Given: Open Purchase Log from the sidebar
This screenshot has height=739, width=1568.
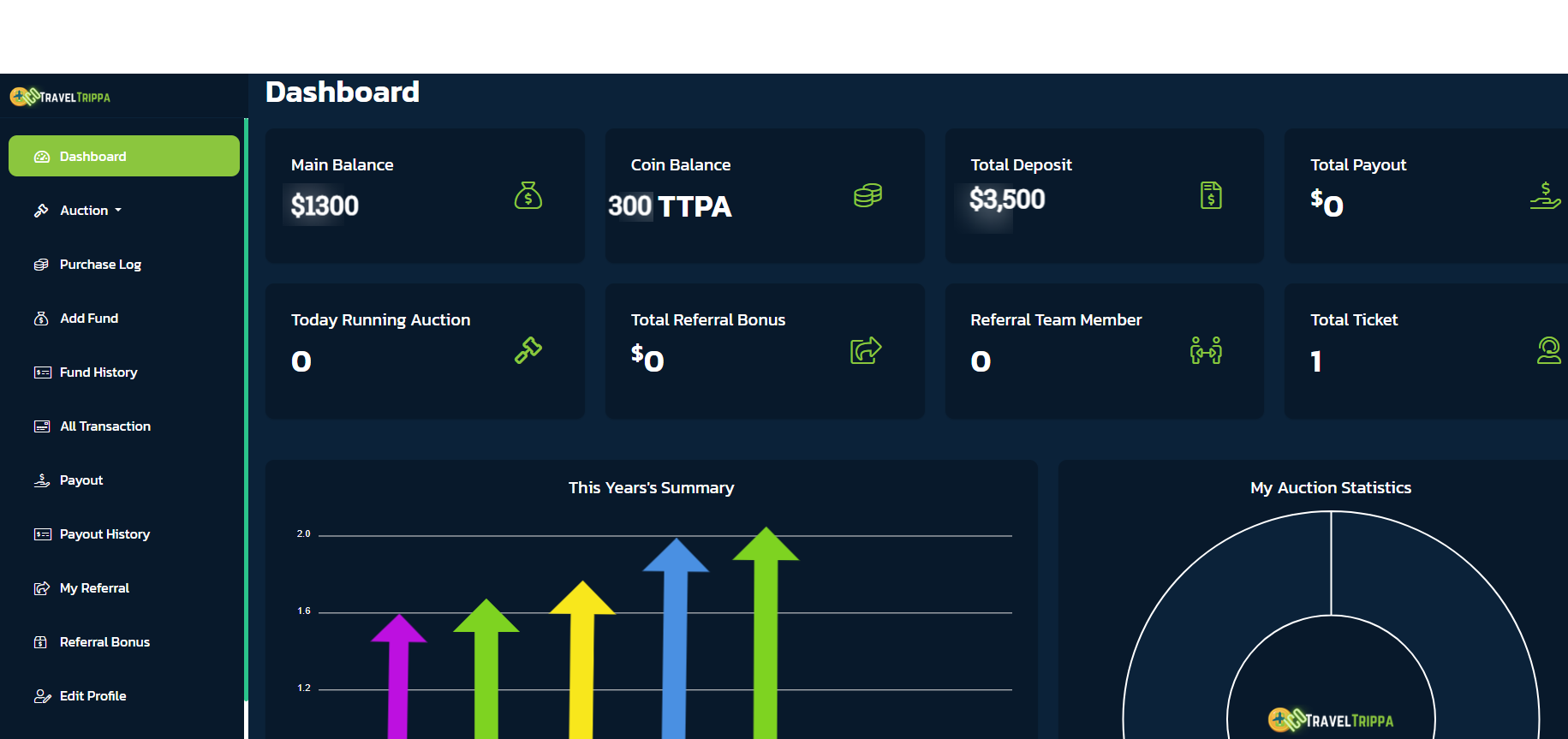Looking at the screenshot, I should tap(100, 265).
